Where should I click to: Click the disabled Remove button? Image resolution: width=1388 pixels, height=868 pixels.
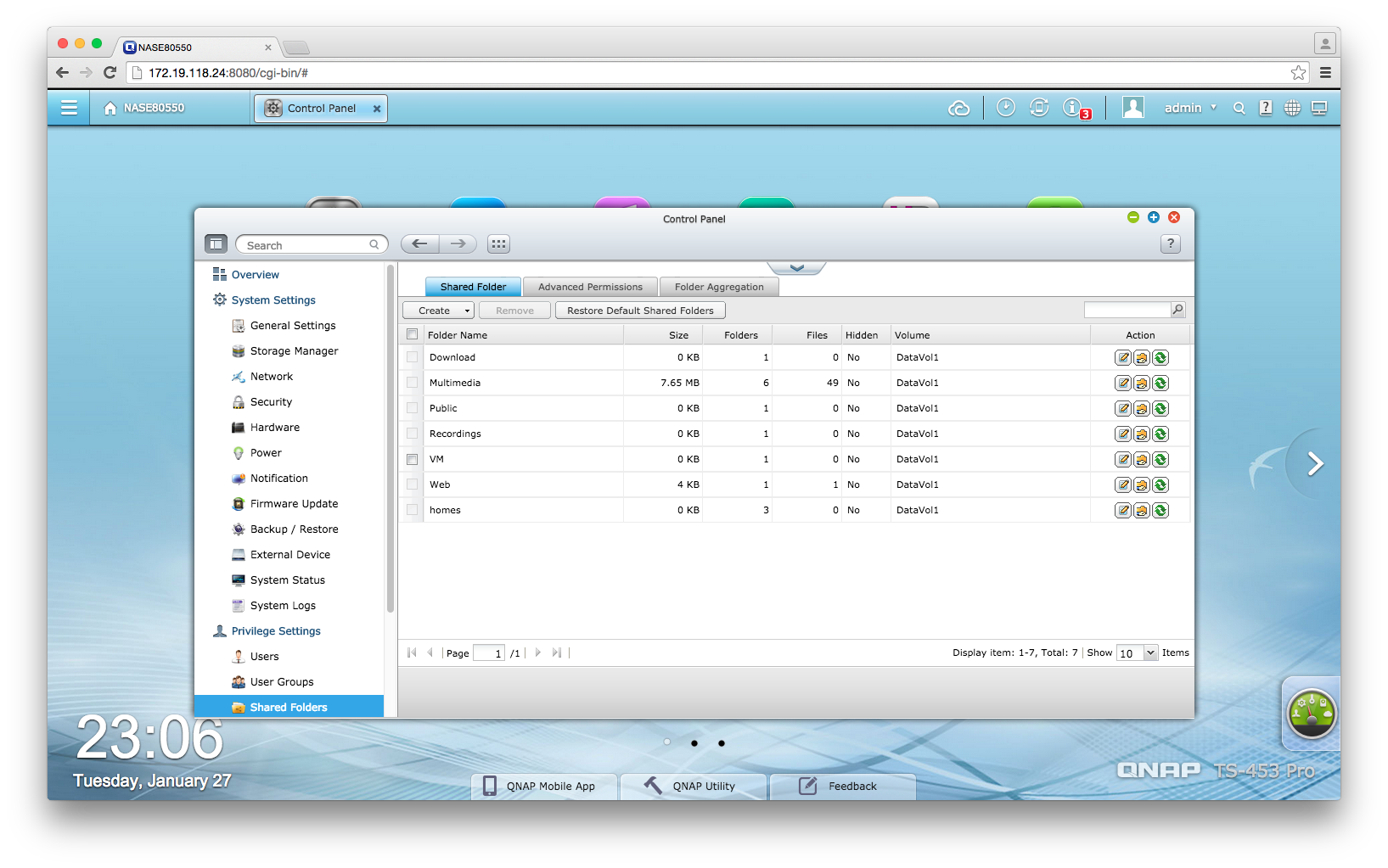pyautogui.click(x=514, y=311)
